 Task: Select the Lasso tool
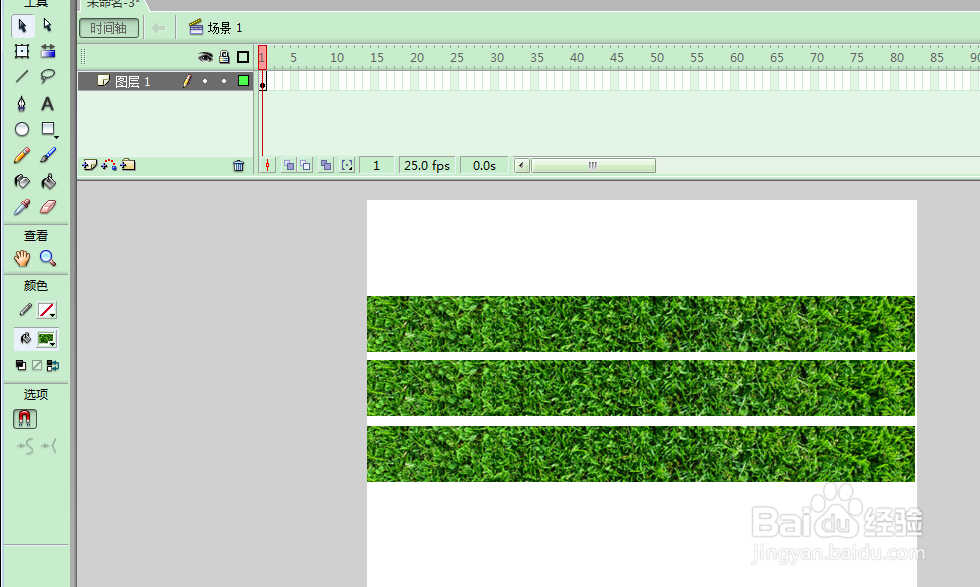click(48, 77)
